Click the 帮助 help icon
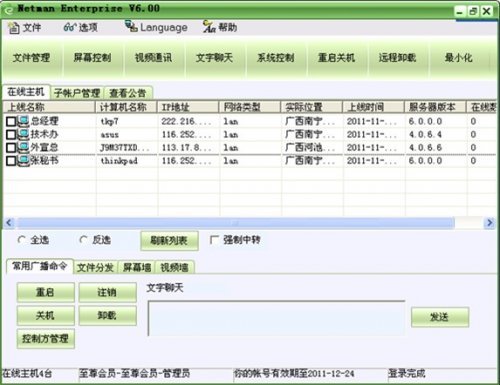This screenshot has height=385, width=500. point(209,27)
